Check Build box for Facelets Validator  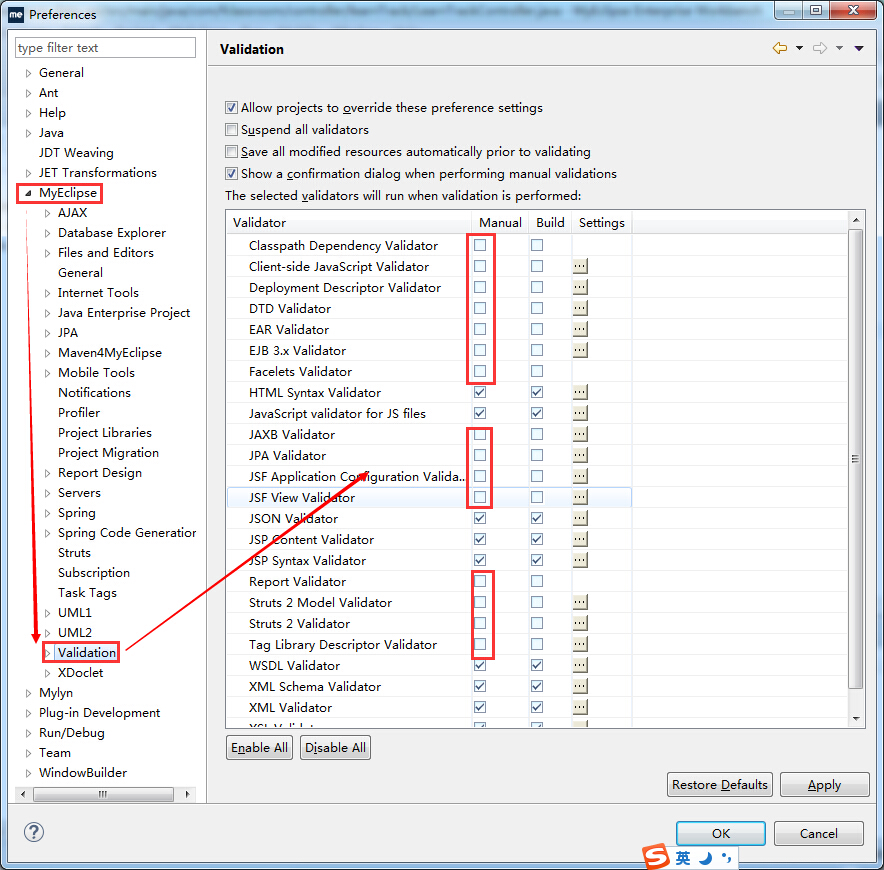click(x=537, y=371)
